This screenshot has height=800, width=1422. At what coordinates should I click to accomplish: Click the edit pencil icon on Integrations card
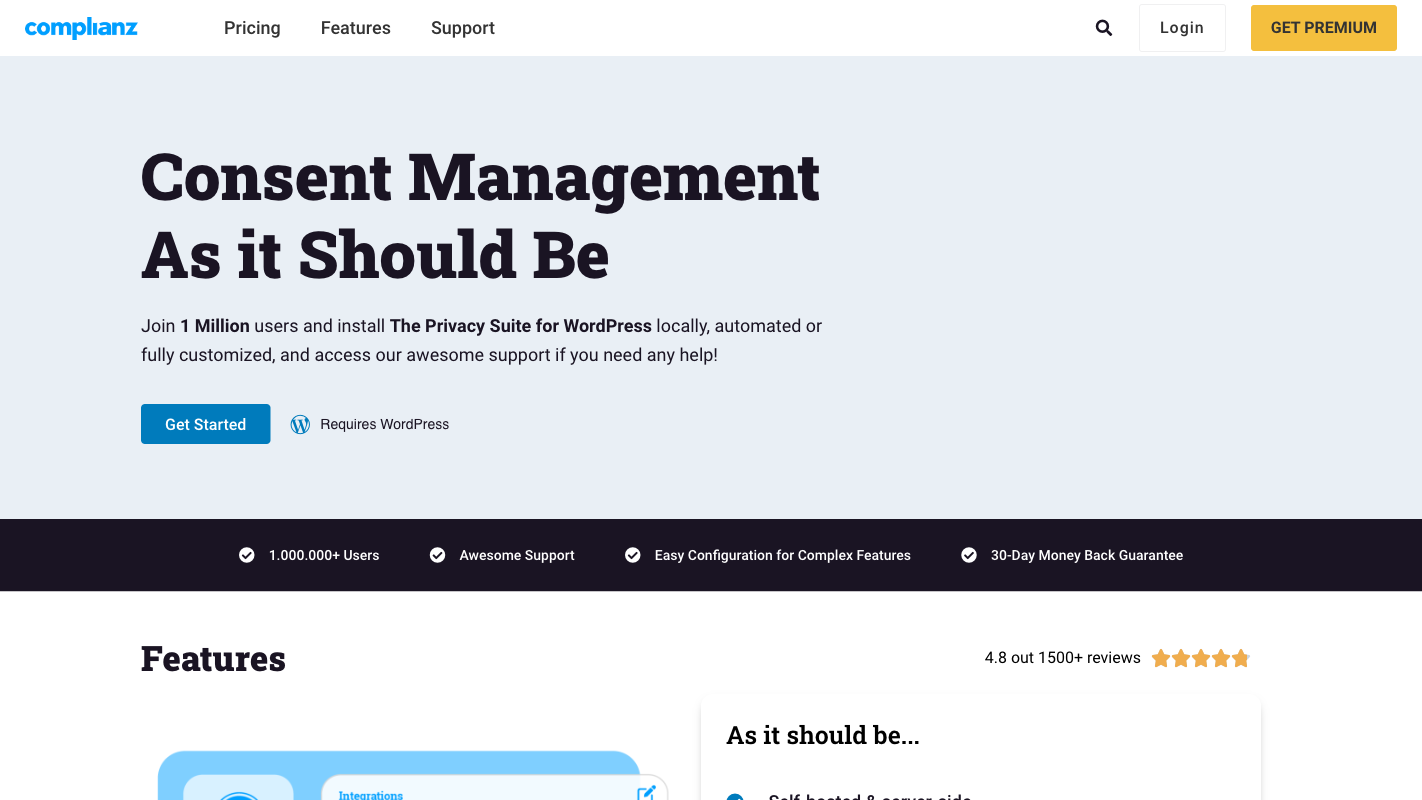point(646,792)
